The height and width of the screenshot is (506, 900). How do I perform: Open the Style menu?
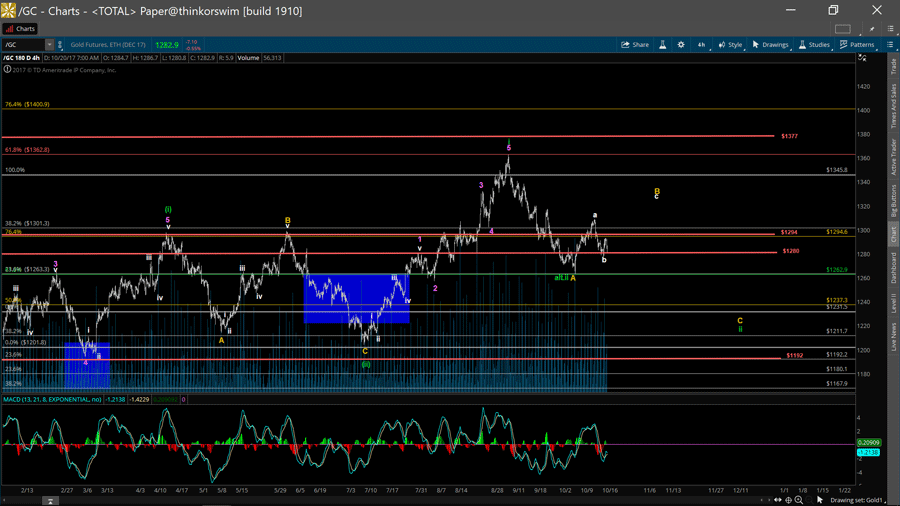click(730, 45)
